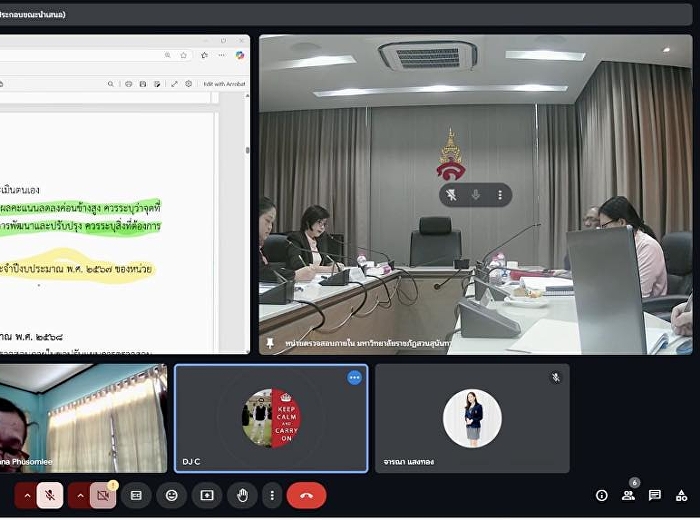Add page to favorites star icon
700x520 pixels.
[x=183, y=55]
